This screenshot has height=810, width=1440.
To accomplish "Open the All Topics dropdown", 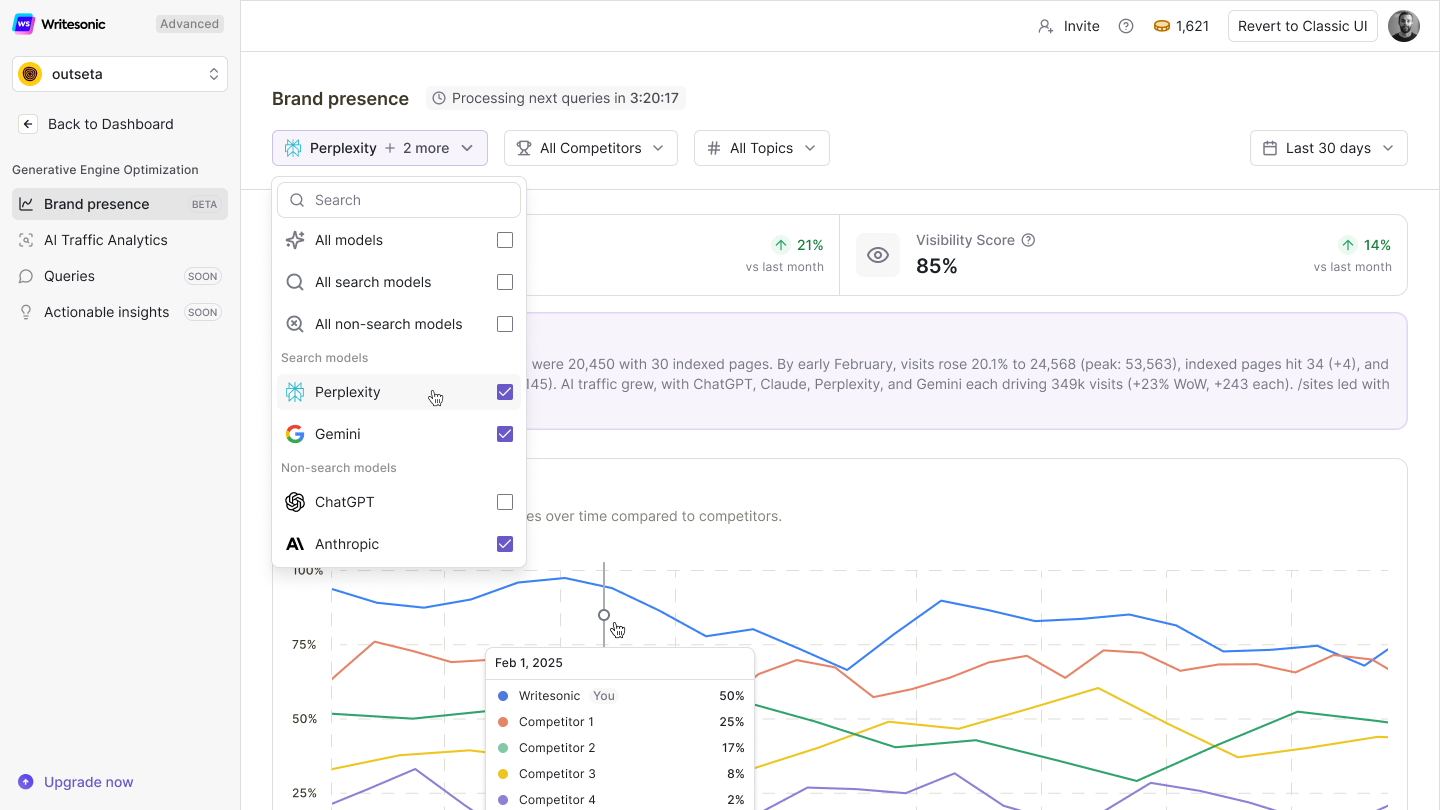I will pos(762,148).
